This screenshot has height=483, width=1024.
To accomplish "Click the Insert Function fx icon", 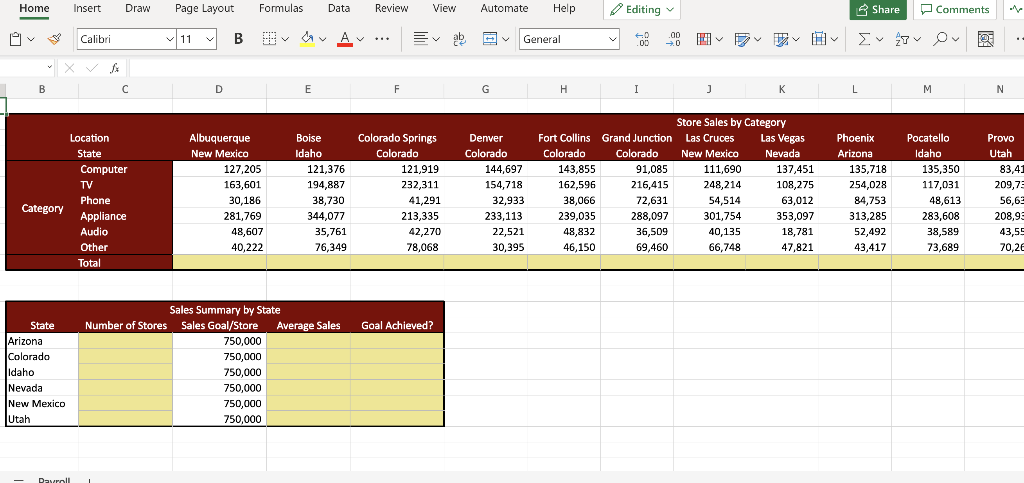I will pos(114,68).
